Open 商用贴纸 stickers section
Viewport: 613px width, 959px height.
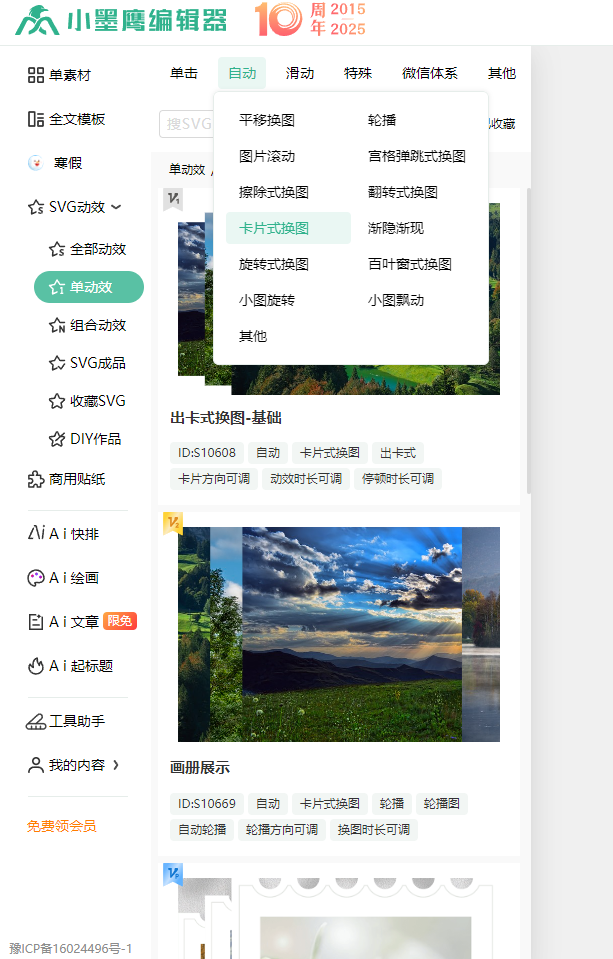point(66,480)
